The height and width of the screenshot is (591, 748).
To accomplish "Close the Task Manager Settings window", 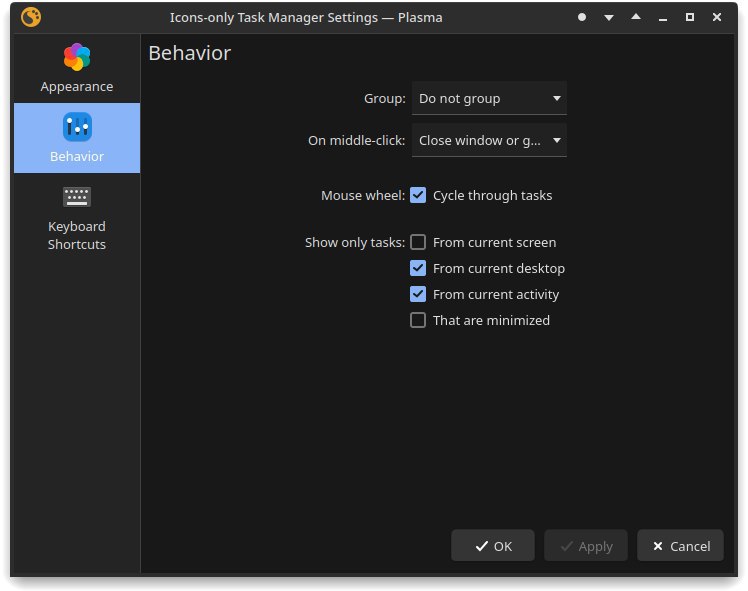I will coord(717,17).
